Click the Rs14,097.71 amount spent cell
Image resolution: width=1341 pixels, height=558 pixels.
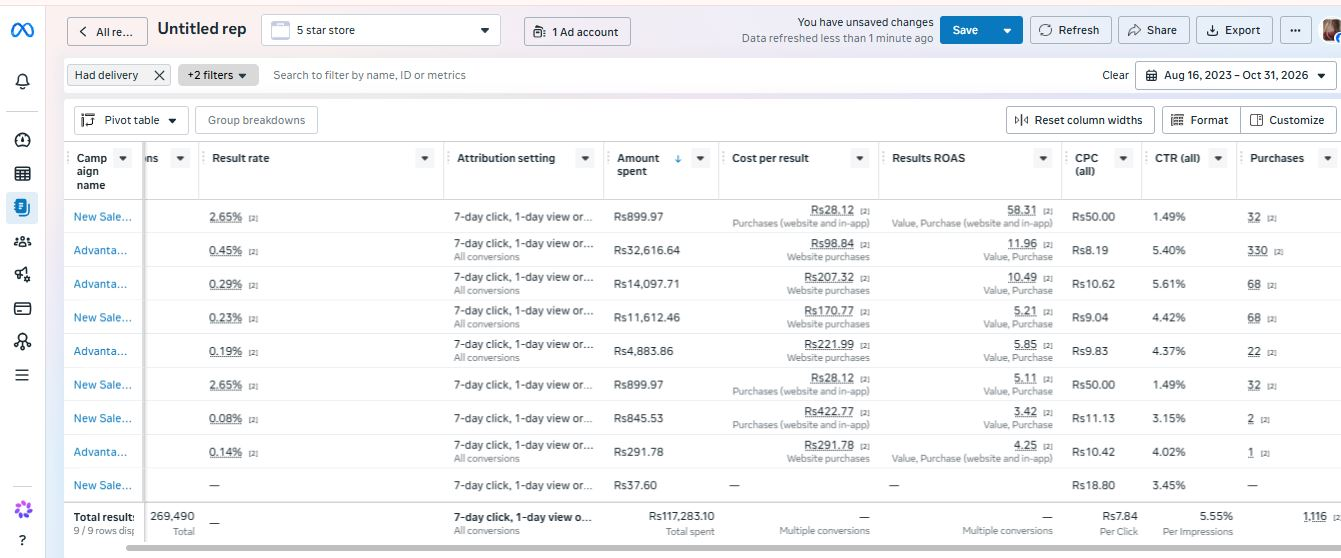647,284
